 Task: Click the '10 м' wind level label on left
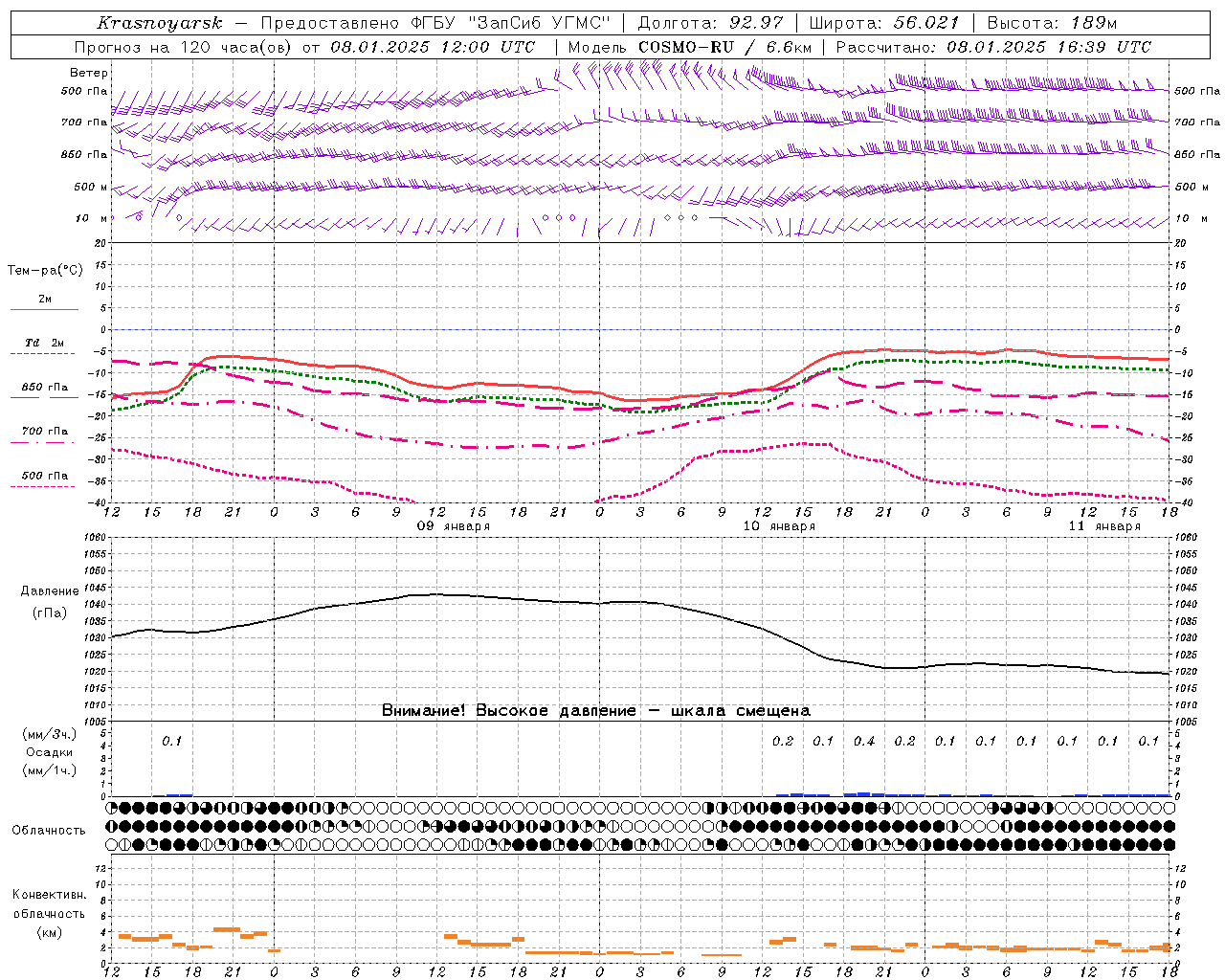tap(92, 218)
